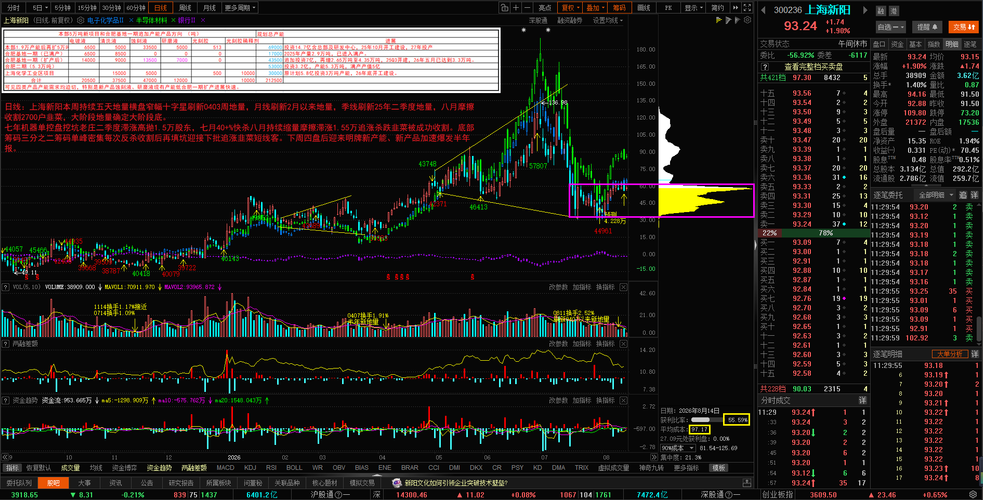Toggle 深股通 overlay

(538, 20)
